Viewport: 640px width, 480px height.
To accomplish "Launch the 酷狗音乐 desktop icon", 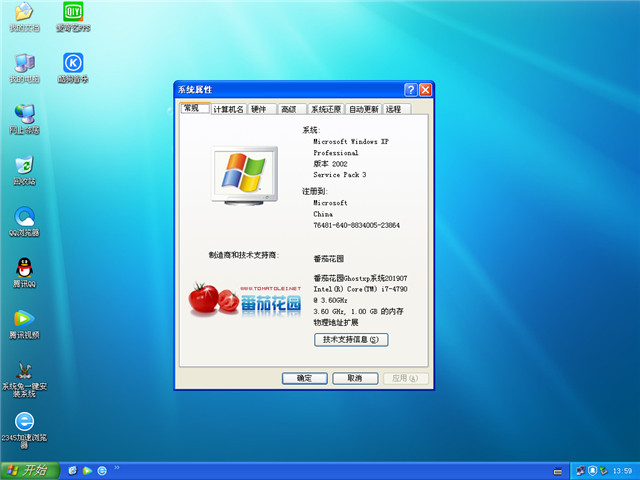I will point(73,68).
